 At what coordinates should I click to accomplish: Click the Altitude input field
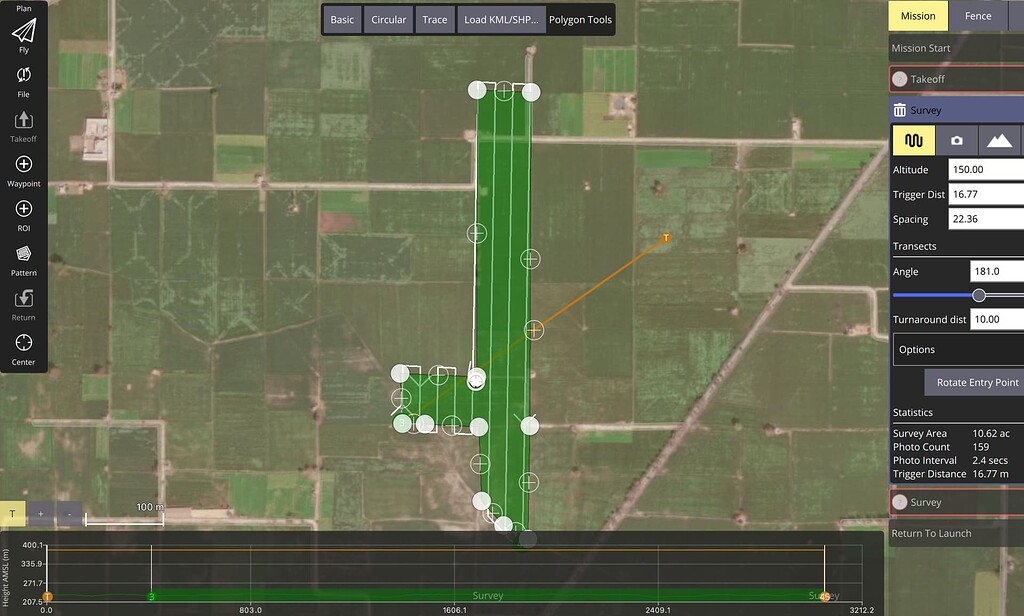[985, 170]
